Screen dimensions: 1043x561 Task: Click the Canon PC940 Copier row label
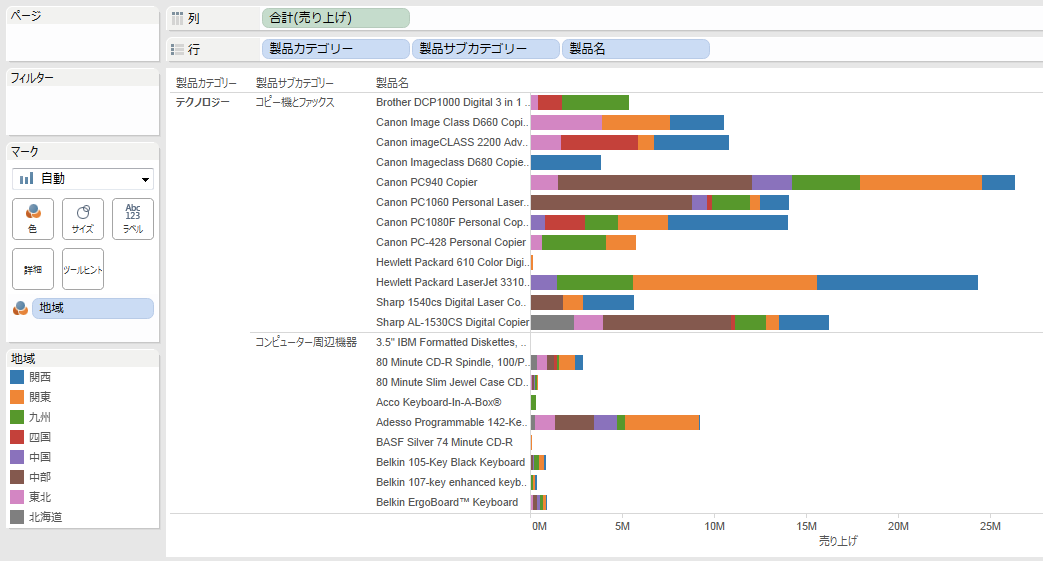click(426, 182)
